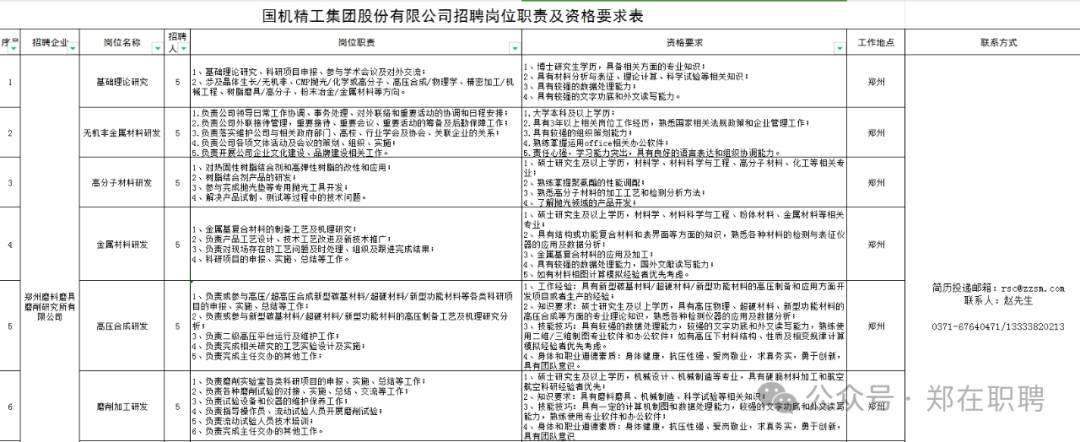Click the 博士研究生学历 qualification cell
Screen dimensions: 1080x442
684,81
